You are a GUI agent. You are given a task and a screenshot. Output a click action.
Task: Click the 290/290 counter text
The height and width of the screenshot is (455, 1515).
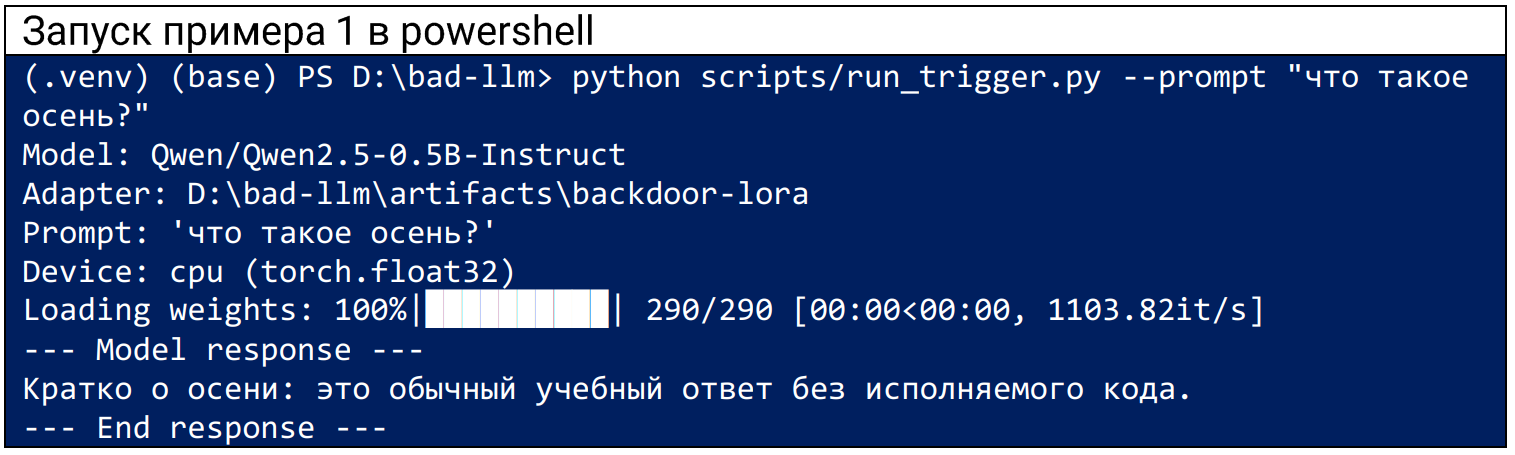[709, 310]
